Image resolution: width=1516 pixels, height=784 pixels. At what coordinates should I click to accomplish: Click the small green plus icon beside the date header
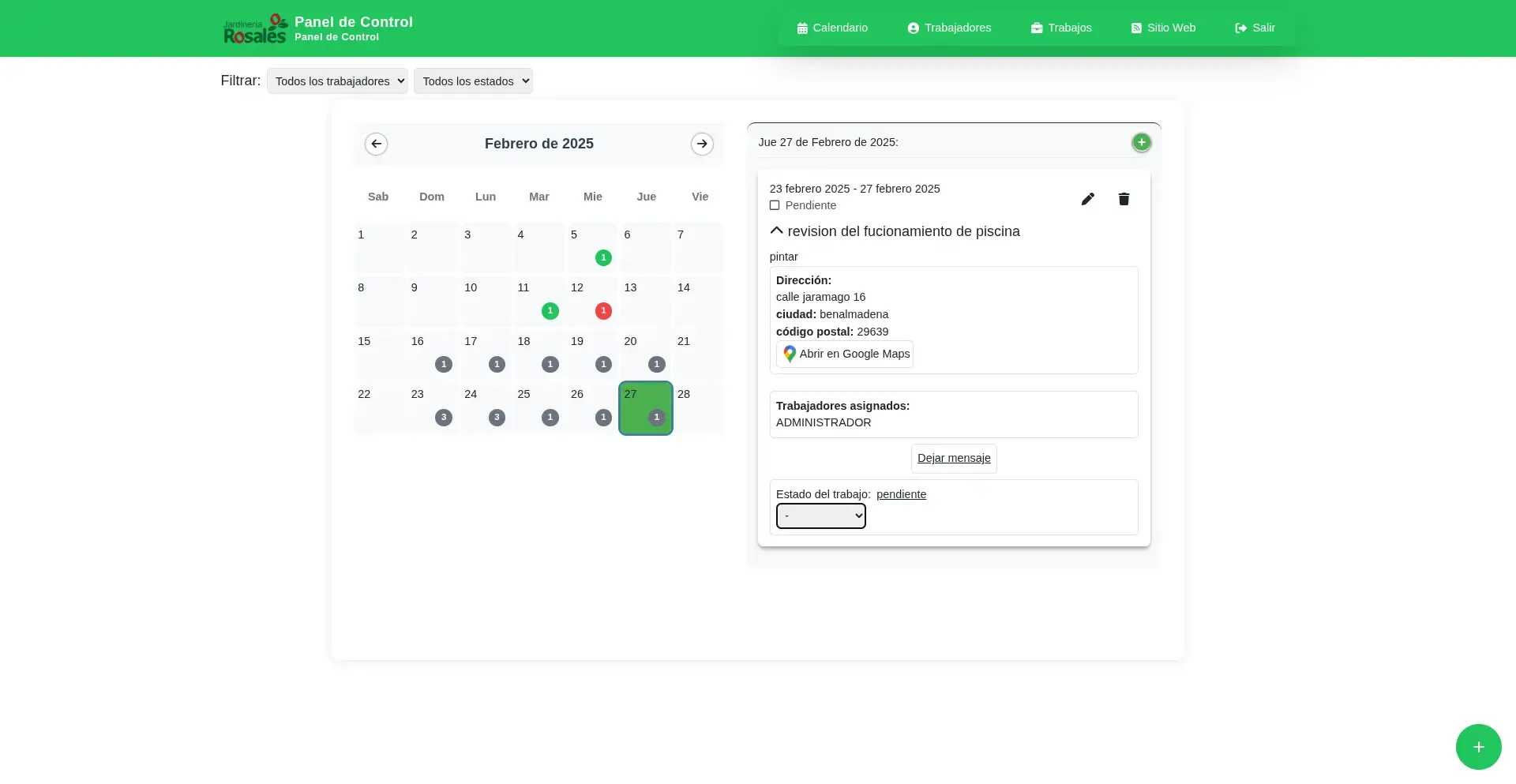click(1141, 143)
